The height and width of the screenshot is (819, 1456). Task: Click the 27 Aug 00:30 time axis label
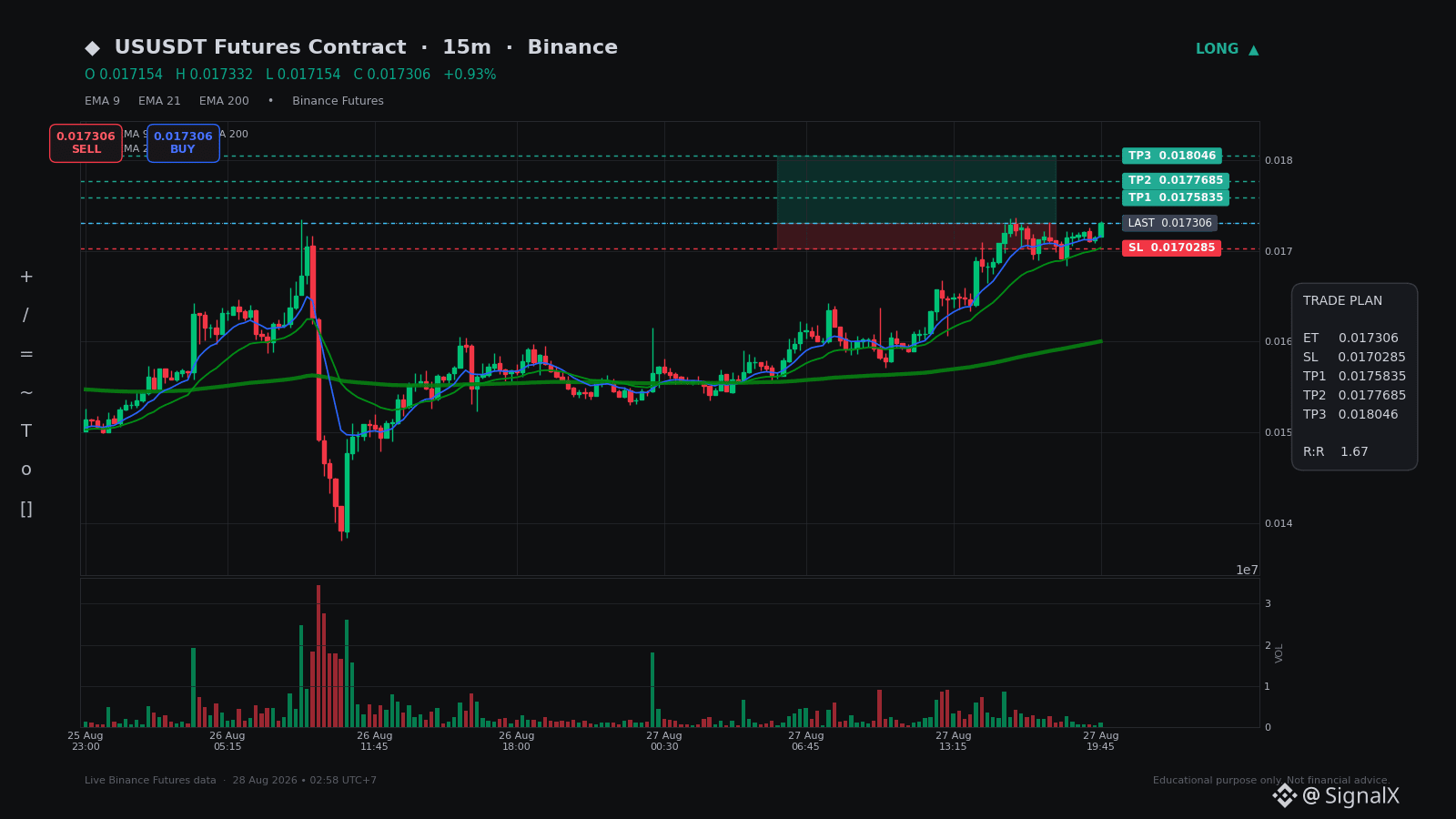[x=664, y=741]
